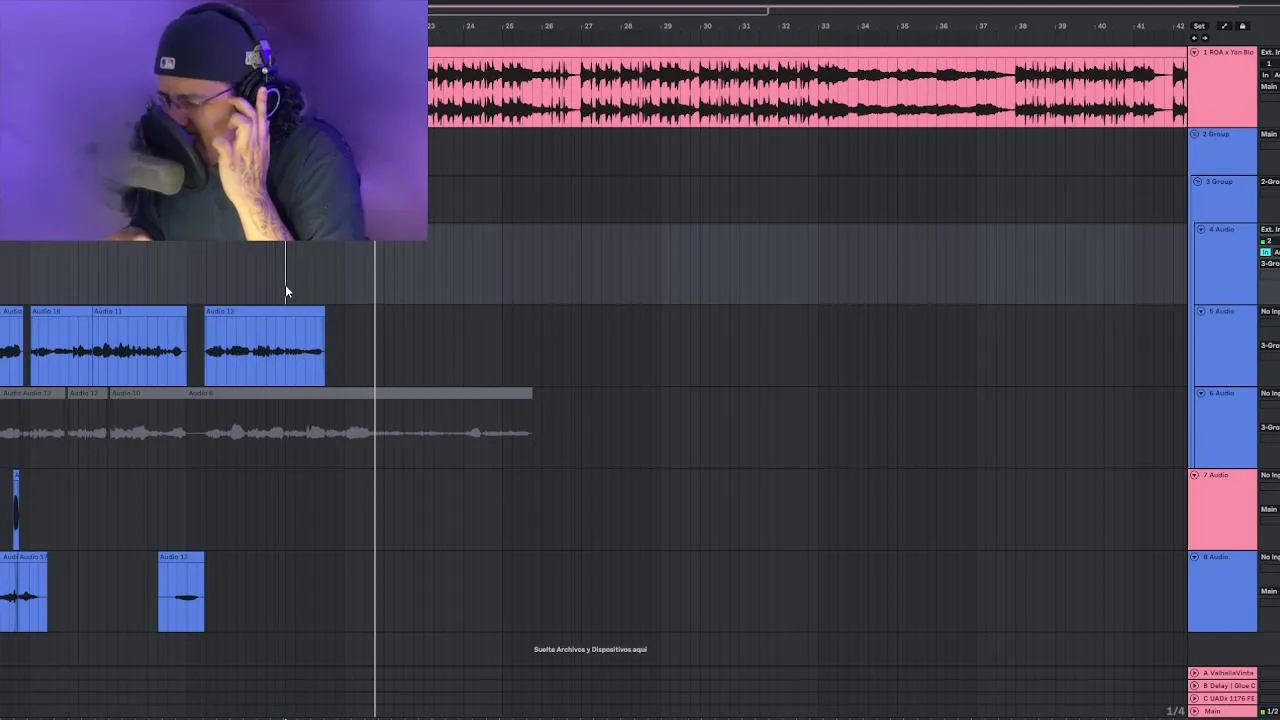Viewport: 1280px width, 720px height.
Task: Click bar 35 in the beat-time ruler
Action: pos(904,26)
